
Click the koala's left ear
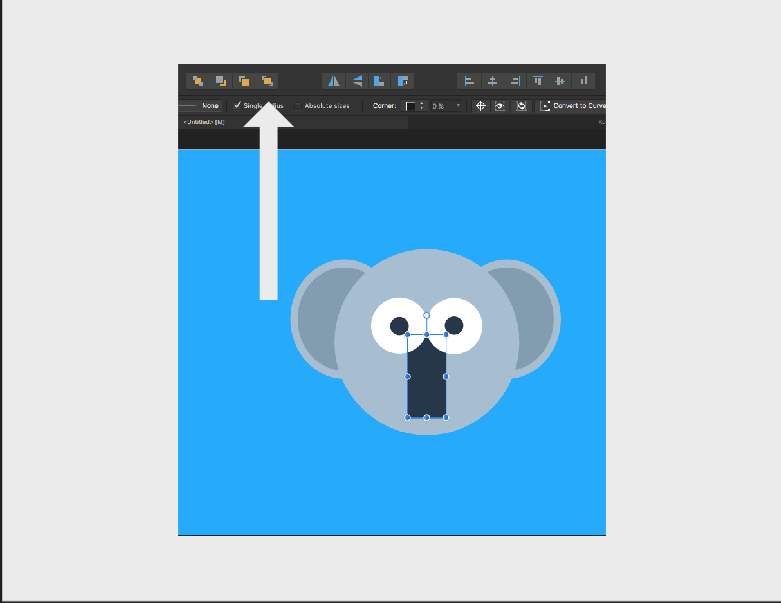coord(321,319)
